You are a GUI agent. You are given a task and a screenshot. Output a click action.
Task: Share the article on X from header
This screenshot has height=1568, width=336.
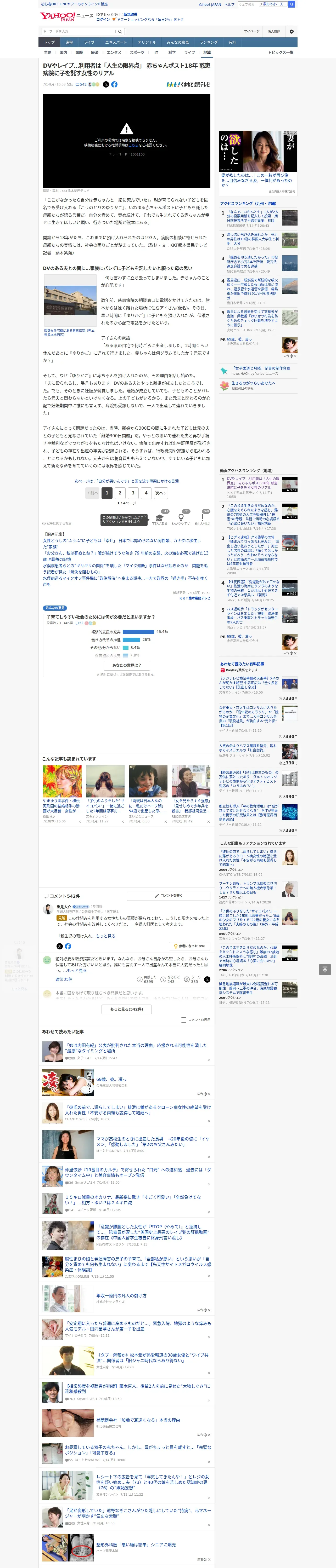pyautogui.click(x=105, y=85)
